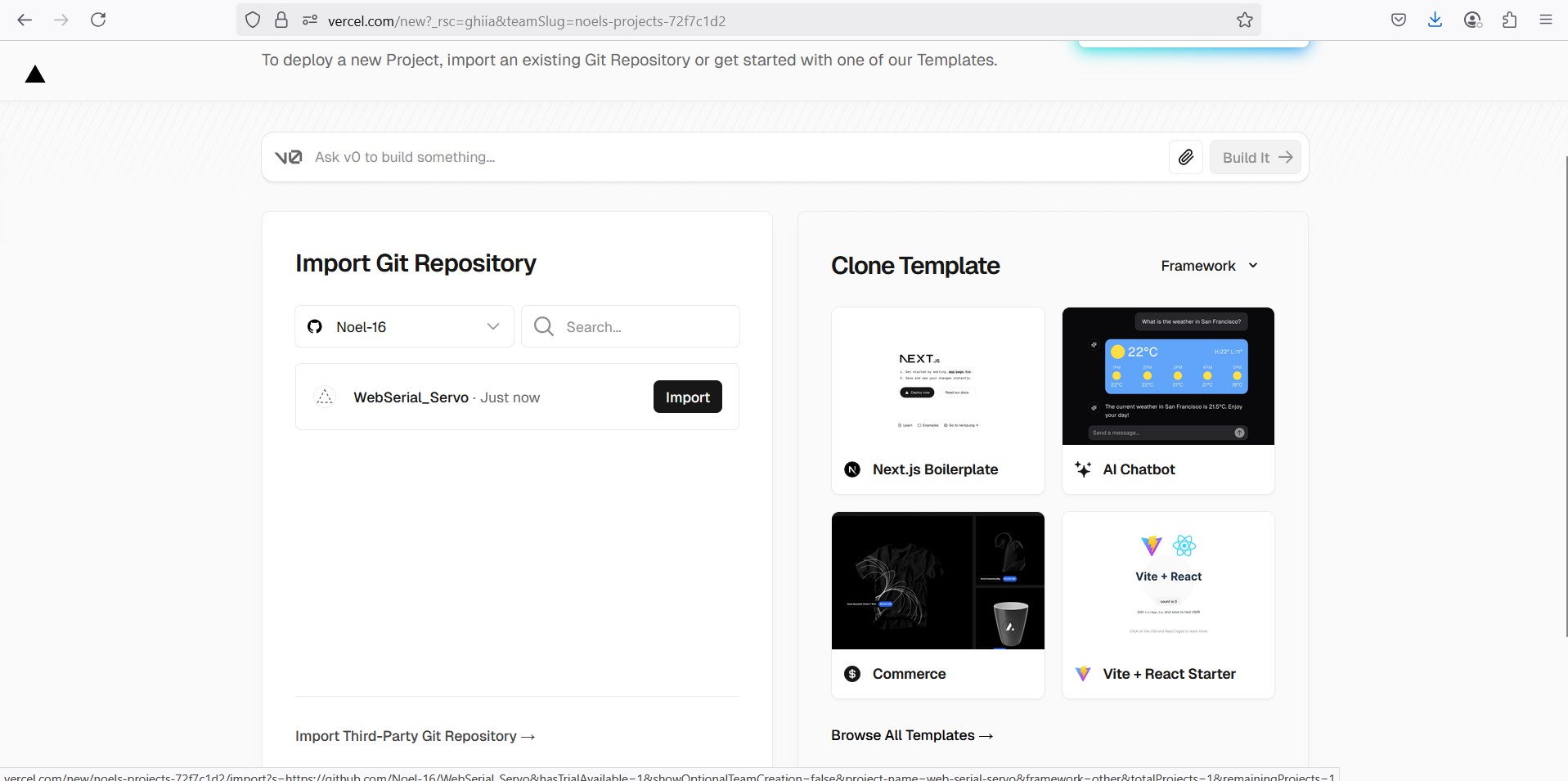Select the Commerce preview thumbnail
Screen dimensions: 1568x781
pyautogui.click(x=938, y=581)
